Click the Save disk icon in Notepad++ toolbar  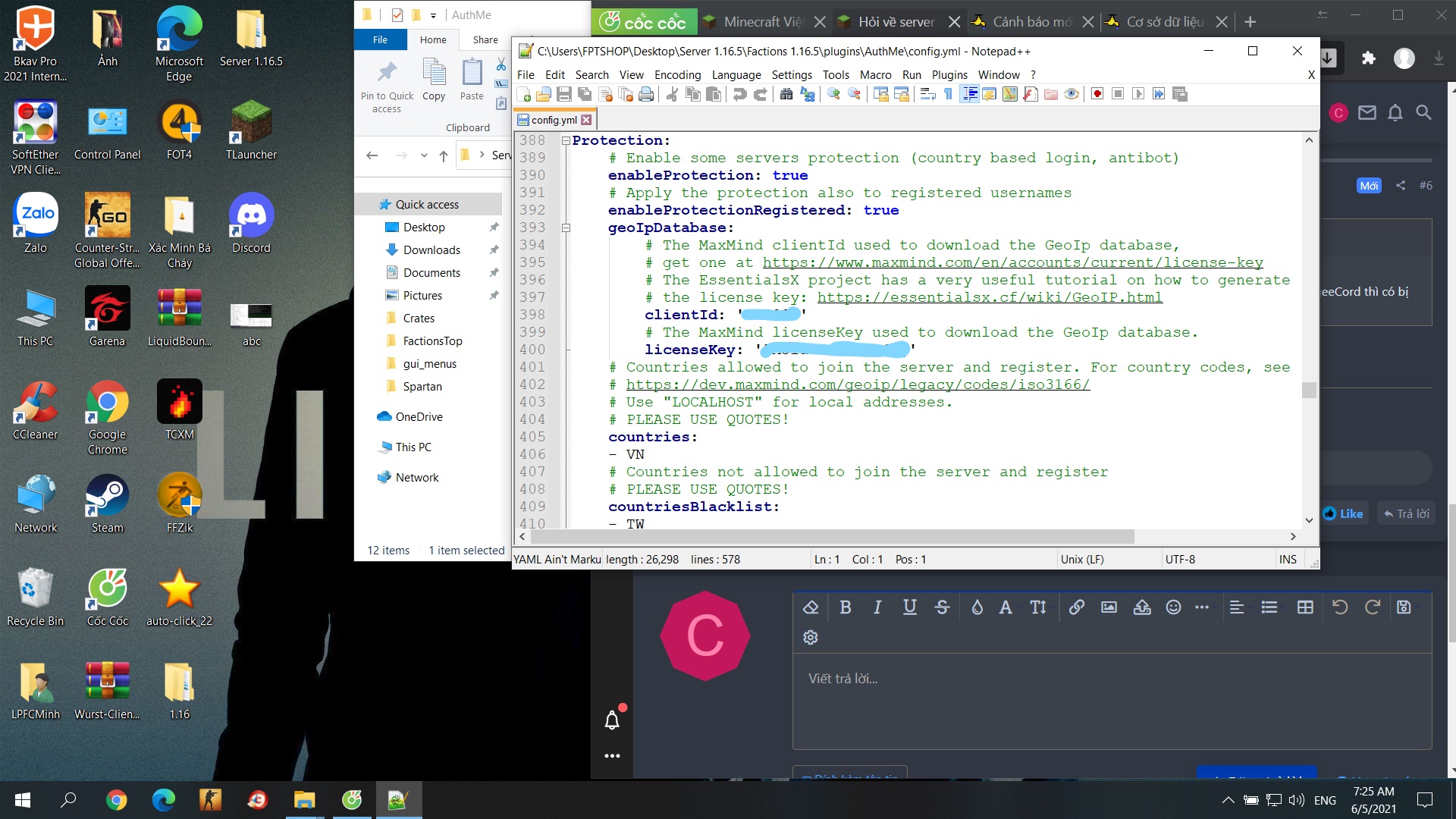563,94
